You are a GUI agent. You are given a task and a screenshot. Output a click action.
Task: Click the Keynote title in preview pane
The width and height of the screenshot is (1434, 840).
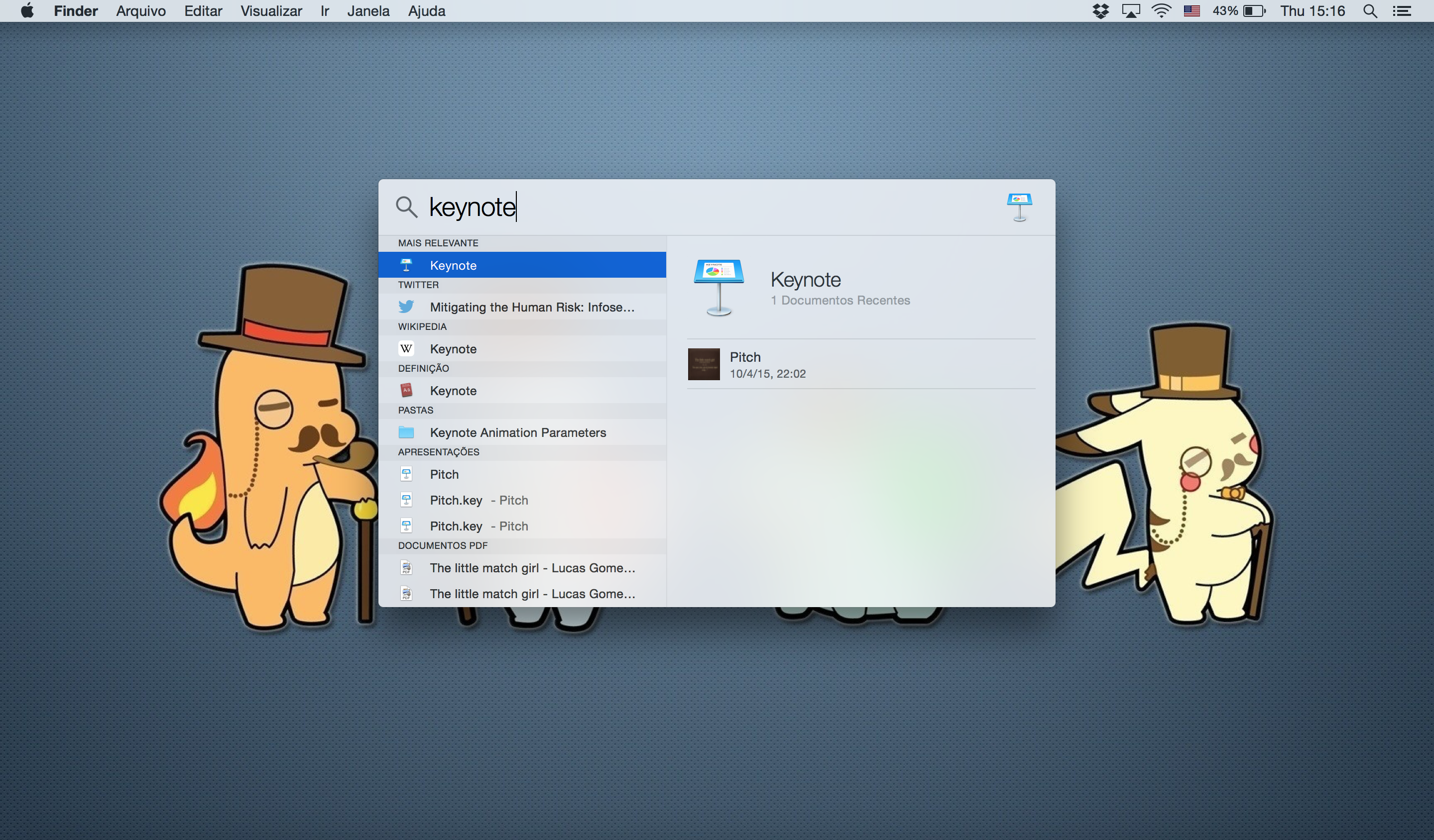805,279
